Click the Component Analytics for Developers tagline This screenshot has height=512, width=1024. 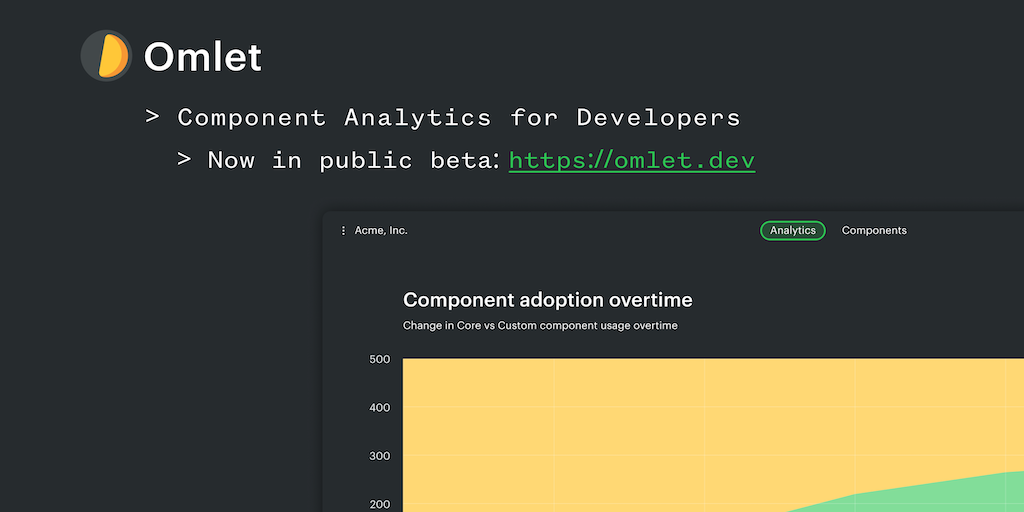point(458,117)
